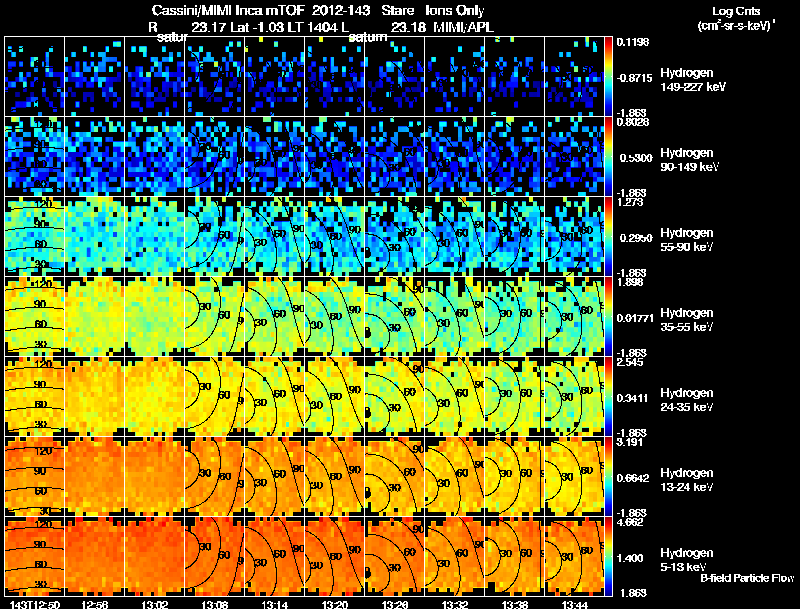Click the Hydrogen 13-24 keV row label
This screenshot has width=800, height=609.
tap(687, 479)
